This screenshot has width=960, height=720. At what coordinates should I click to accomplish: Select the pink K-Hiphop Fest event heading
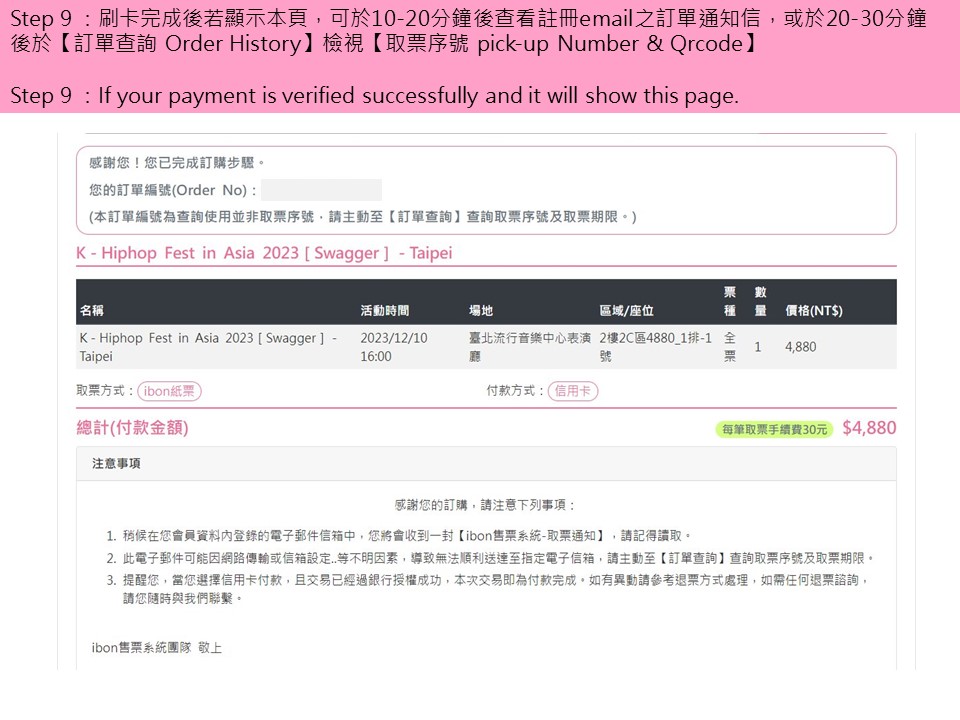tap(264, 253)
